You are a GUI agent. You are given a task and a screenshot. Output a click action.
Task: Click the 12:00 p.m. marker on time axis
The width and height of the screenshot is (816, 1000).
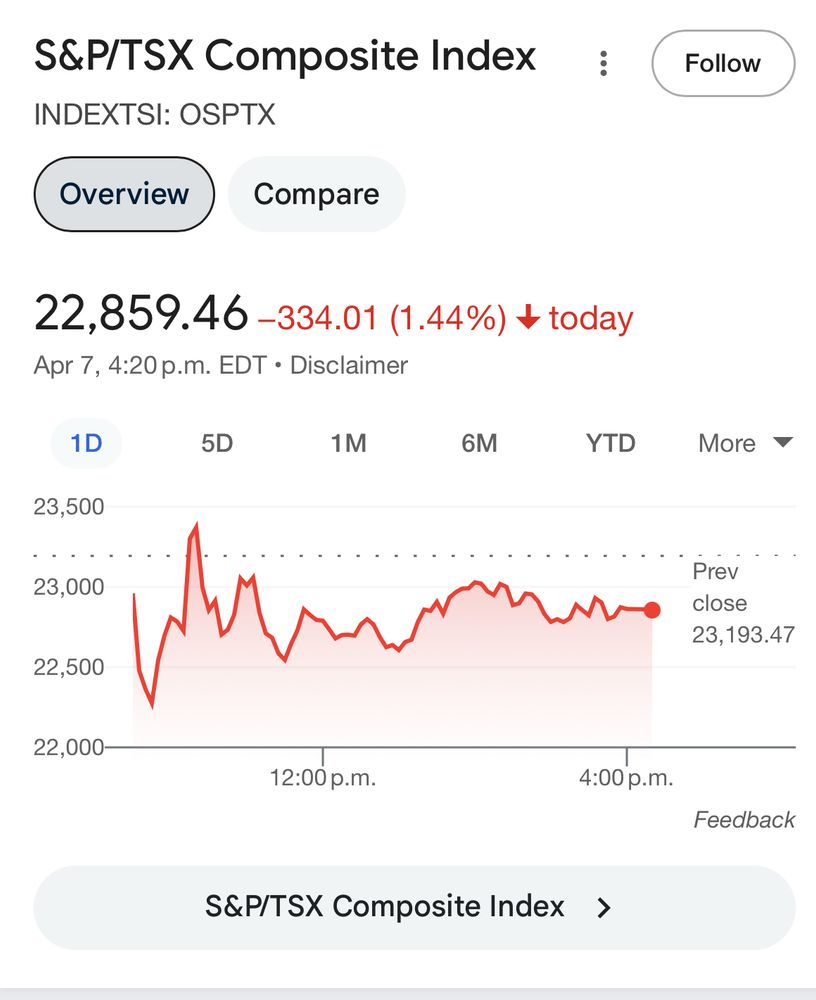(x=323, y=777)
